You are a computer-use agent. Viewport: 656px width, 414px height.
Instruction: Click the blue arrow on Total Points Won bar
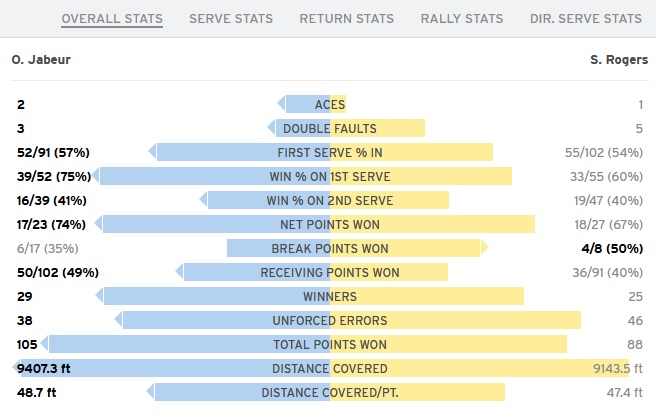(45, 344)
